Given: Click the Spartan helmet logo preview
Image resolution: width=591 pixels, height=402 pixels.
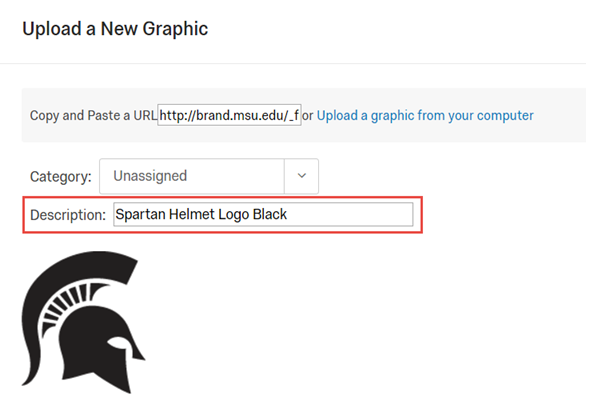Looking at the screenshot, I should coord(83,322).
